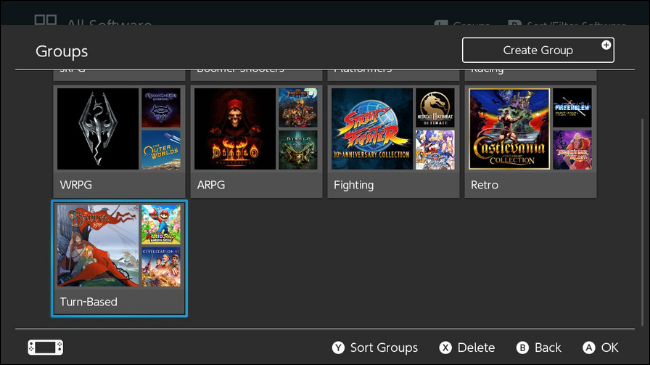Select Street Fighter 30th Anniversary Collection cover
The height and width of the screenshot is (365, 650).
(x=372, y=129)
